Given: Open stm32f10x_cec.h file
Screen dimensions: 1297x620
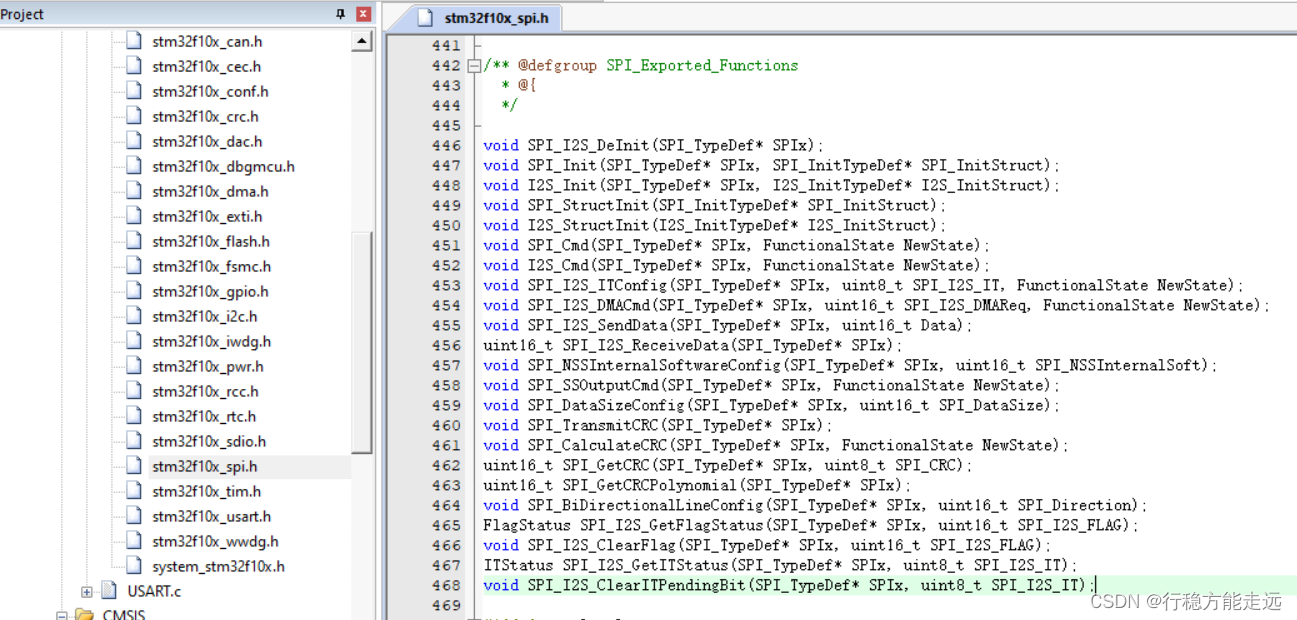Looking at the screenshot, I should pyautogui.click(x=206, y=67).
